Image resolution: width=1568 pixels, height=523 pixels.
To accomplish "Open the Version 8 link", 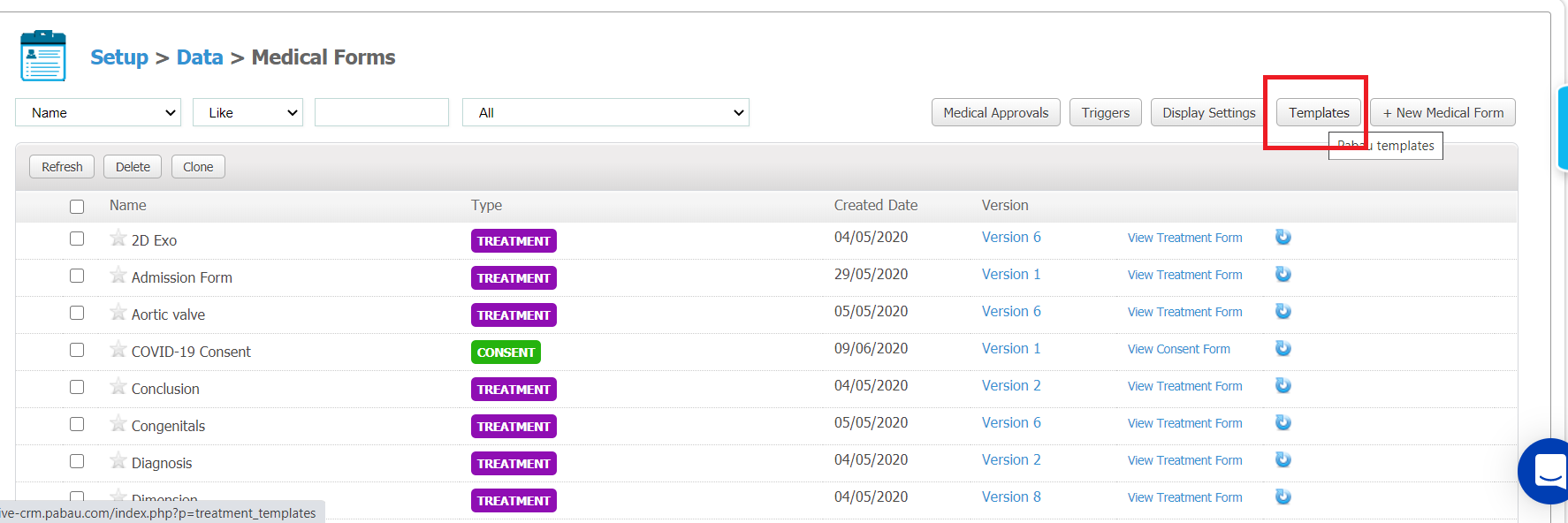I will click(1011, 496).
